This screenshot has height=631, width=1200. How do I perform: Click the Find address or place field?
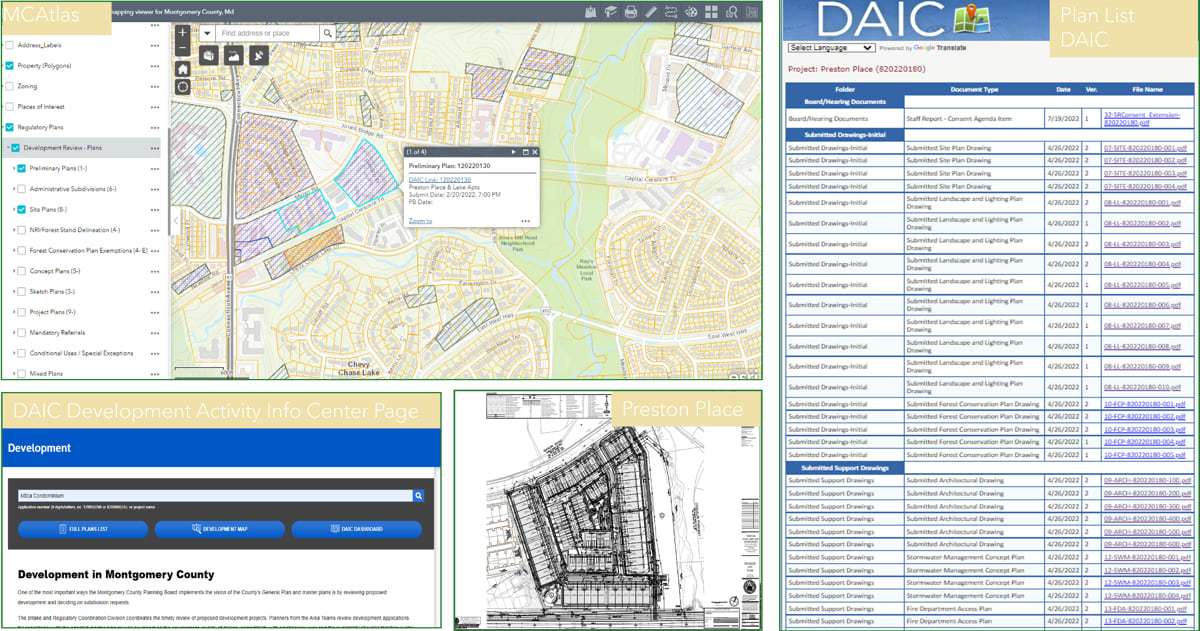point(268,33)
